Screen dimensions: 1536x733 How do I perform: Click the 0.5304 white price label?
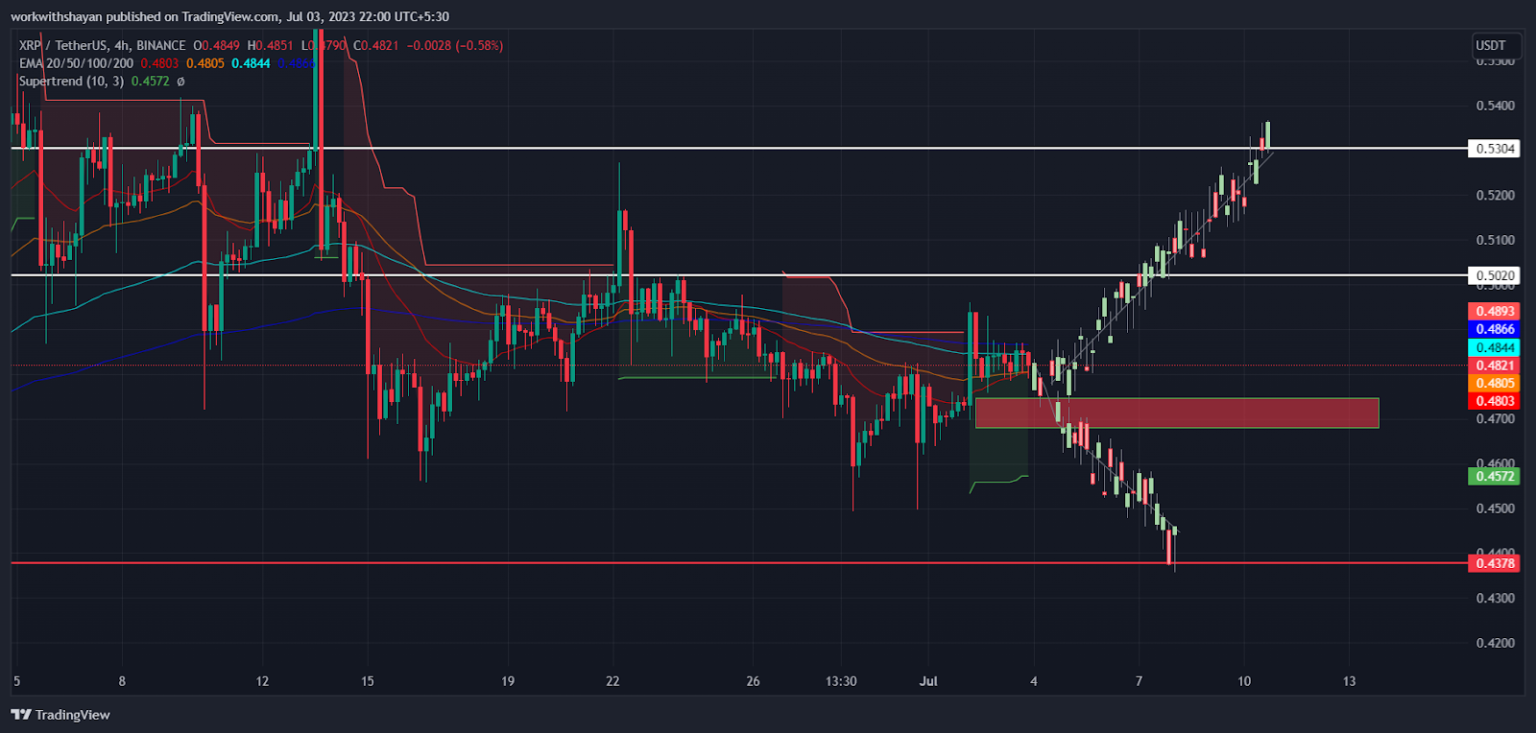tap(1494, 149)
